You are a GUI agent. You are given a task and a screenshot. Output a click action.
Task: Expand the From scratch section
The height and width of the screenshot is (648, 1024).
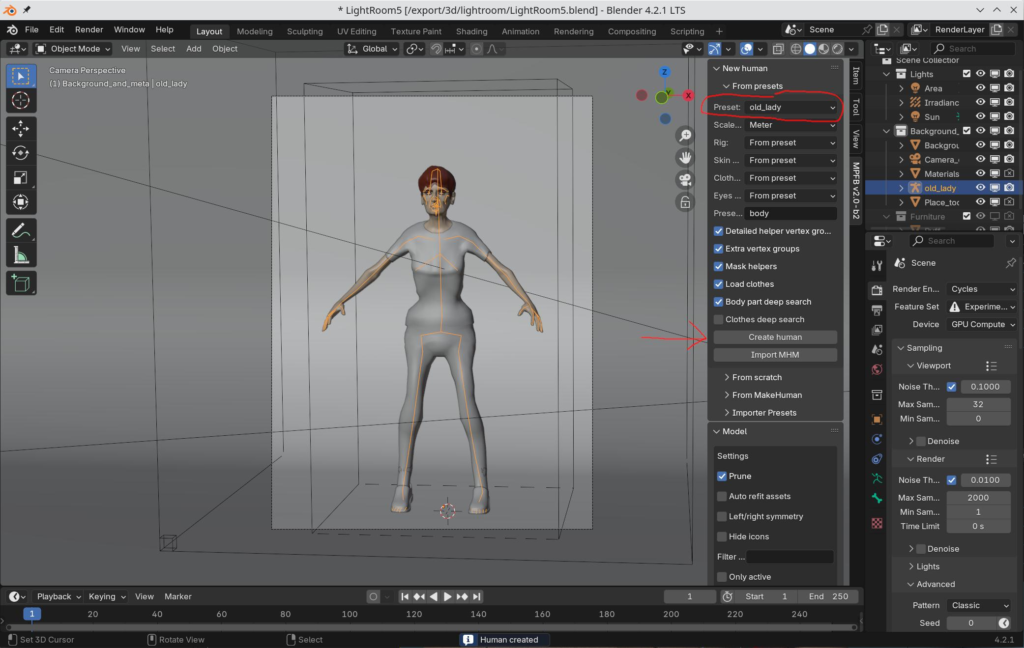tap(756, 377)
